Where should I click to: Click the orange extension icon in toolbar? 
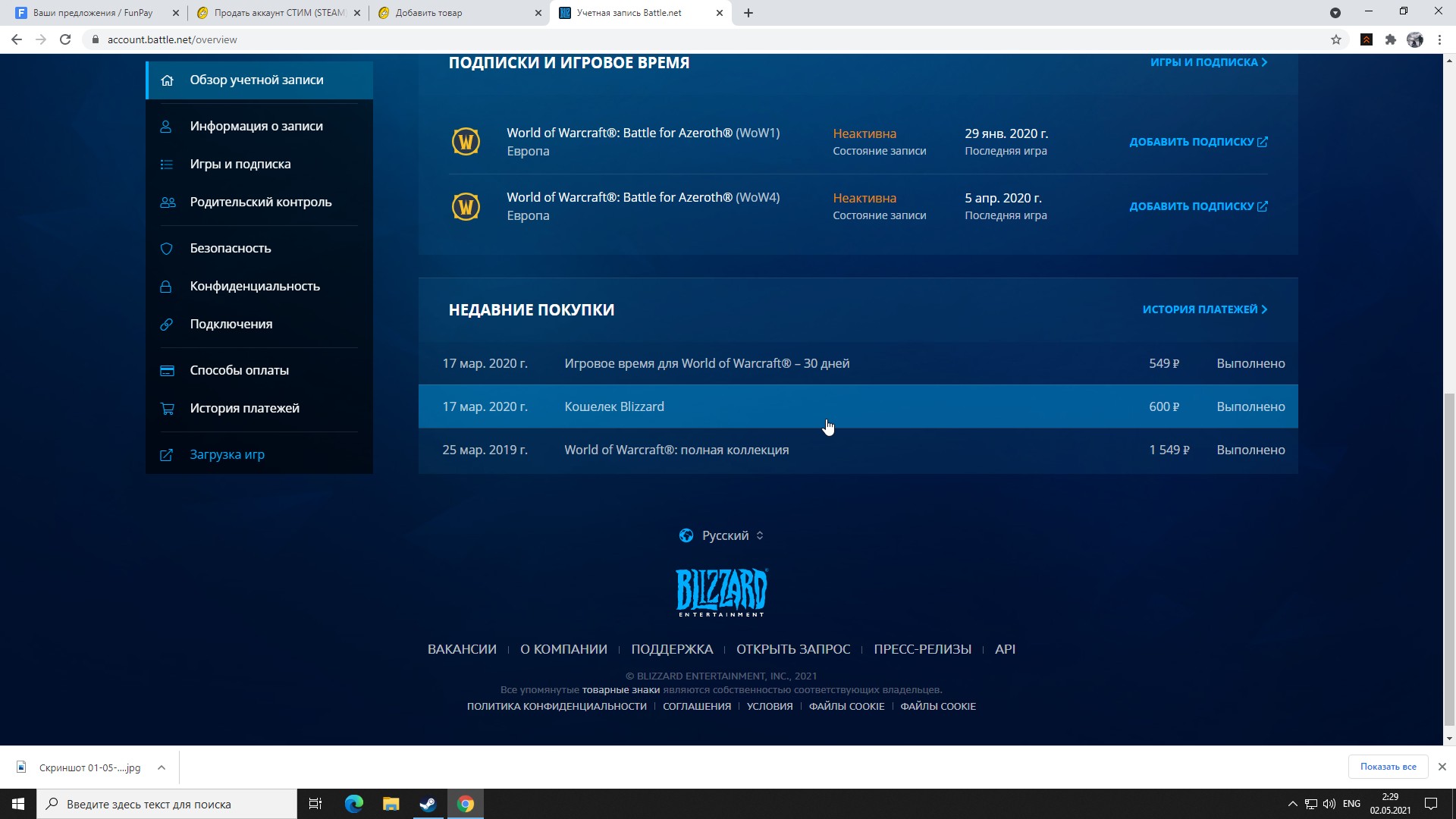point(1367,39)
